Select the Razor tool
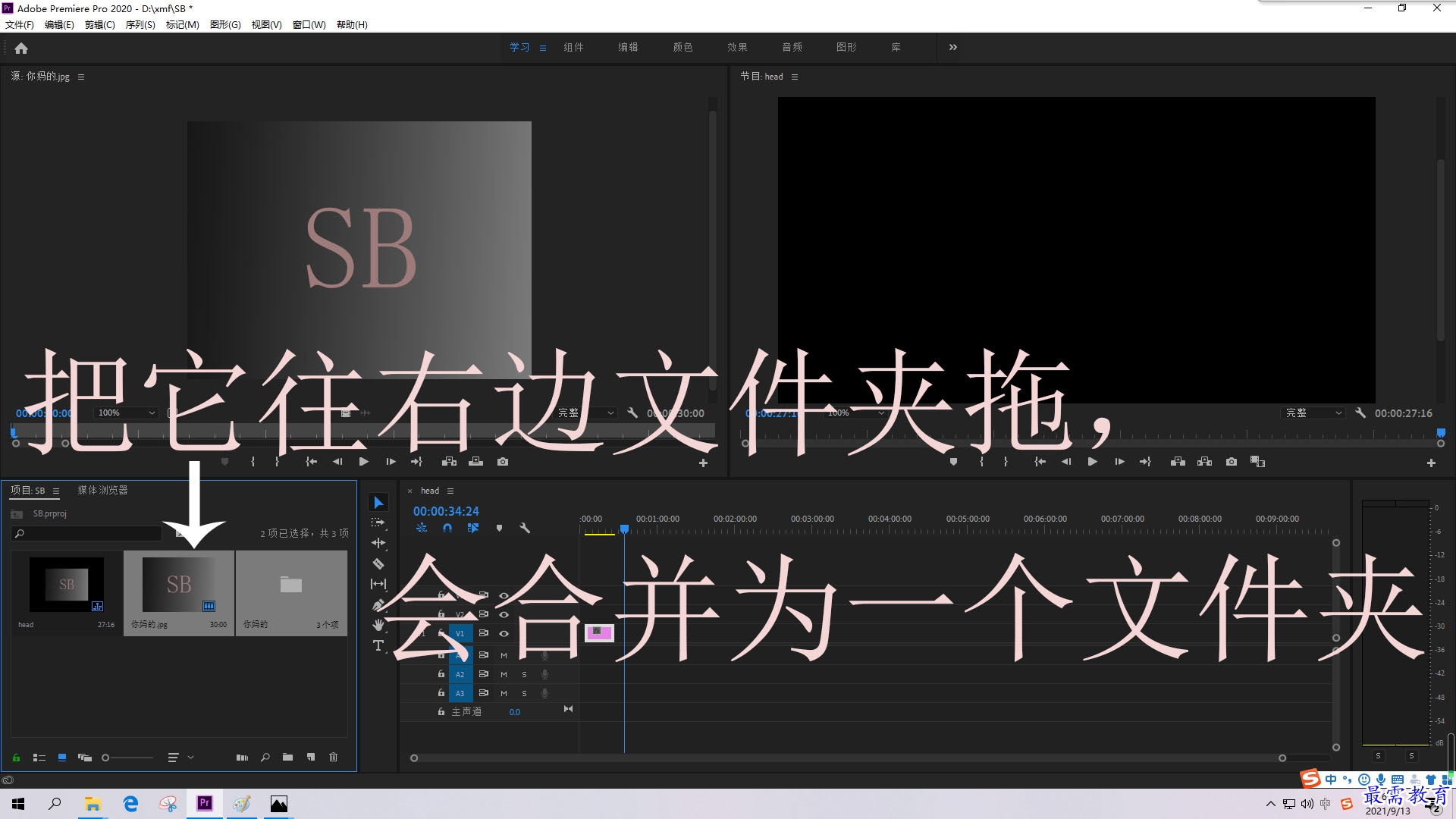The width and height of the screenshot is (1456, 819). pos(378,563)
